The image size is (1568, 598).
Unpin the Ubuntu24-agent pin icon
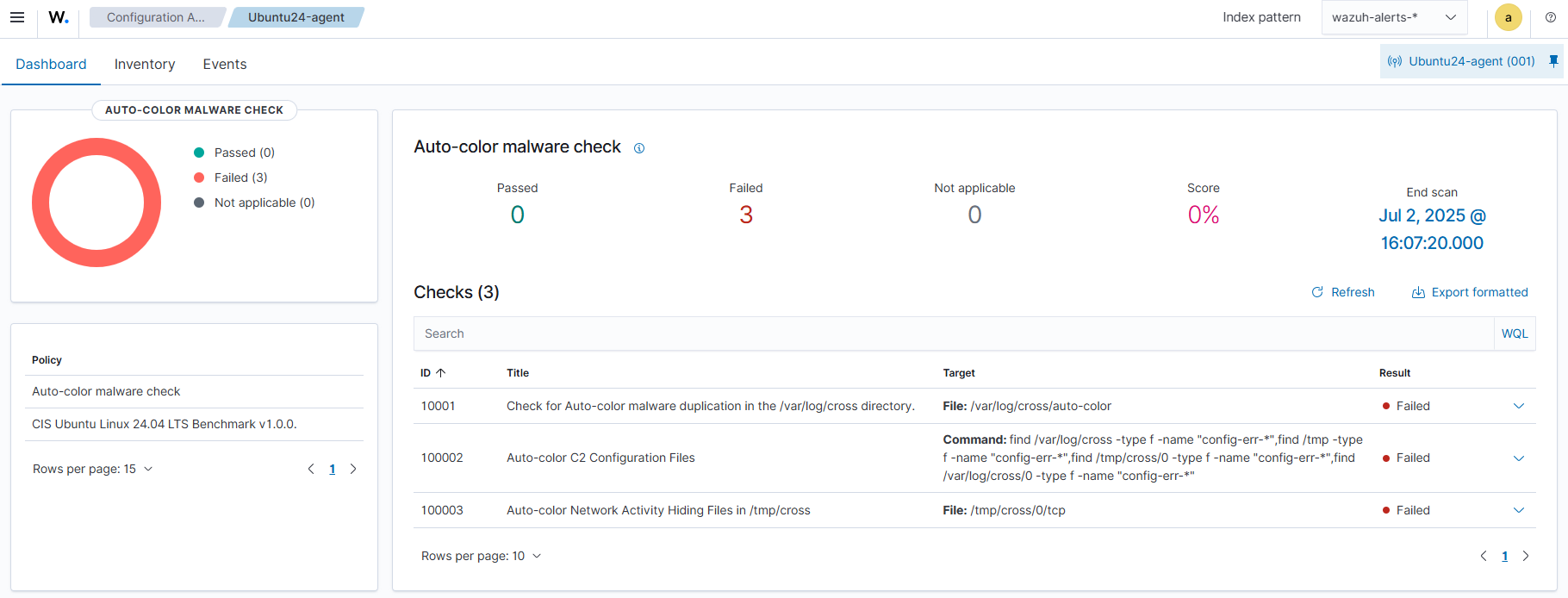pyautogui.click(x=1553, y=61)
